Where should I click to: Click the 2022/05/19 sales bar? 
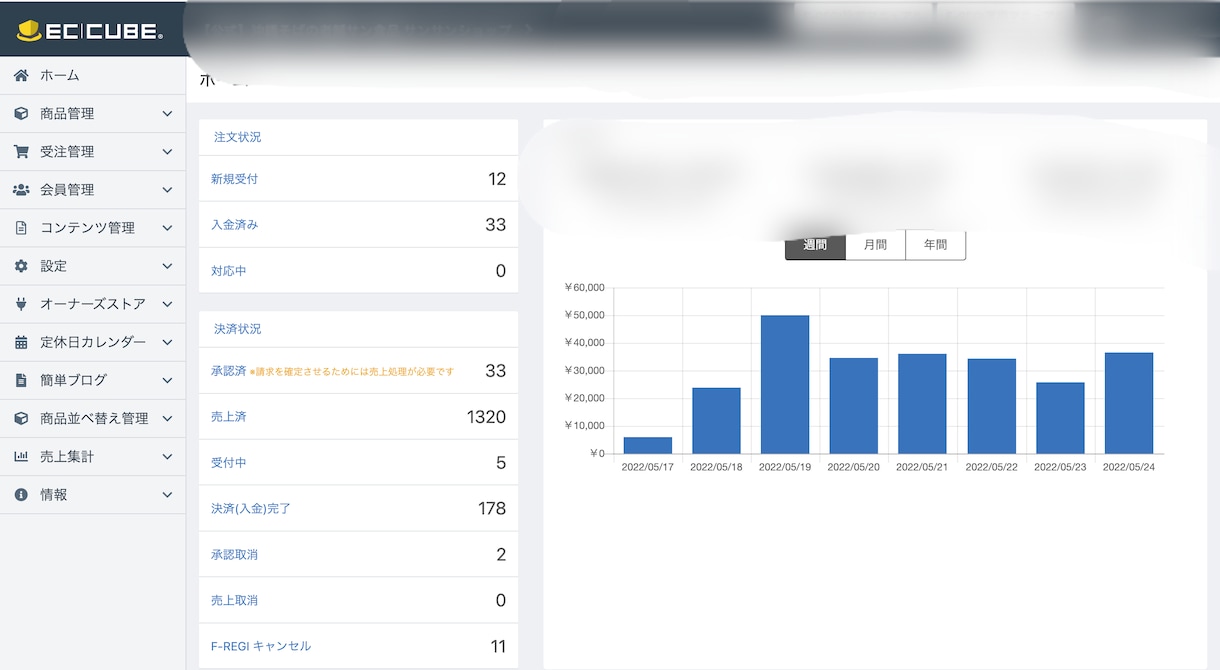[x=785, y=385]
